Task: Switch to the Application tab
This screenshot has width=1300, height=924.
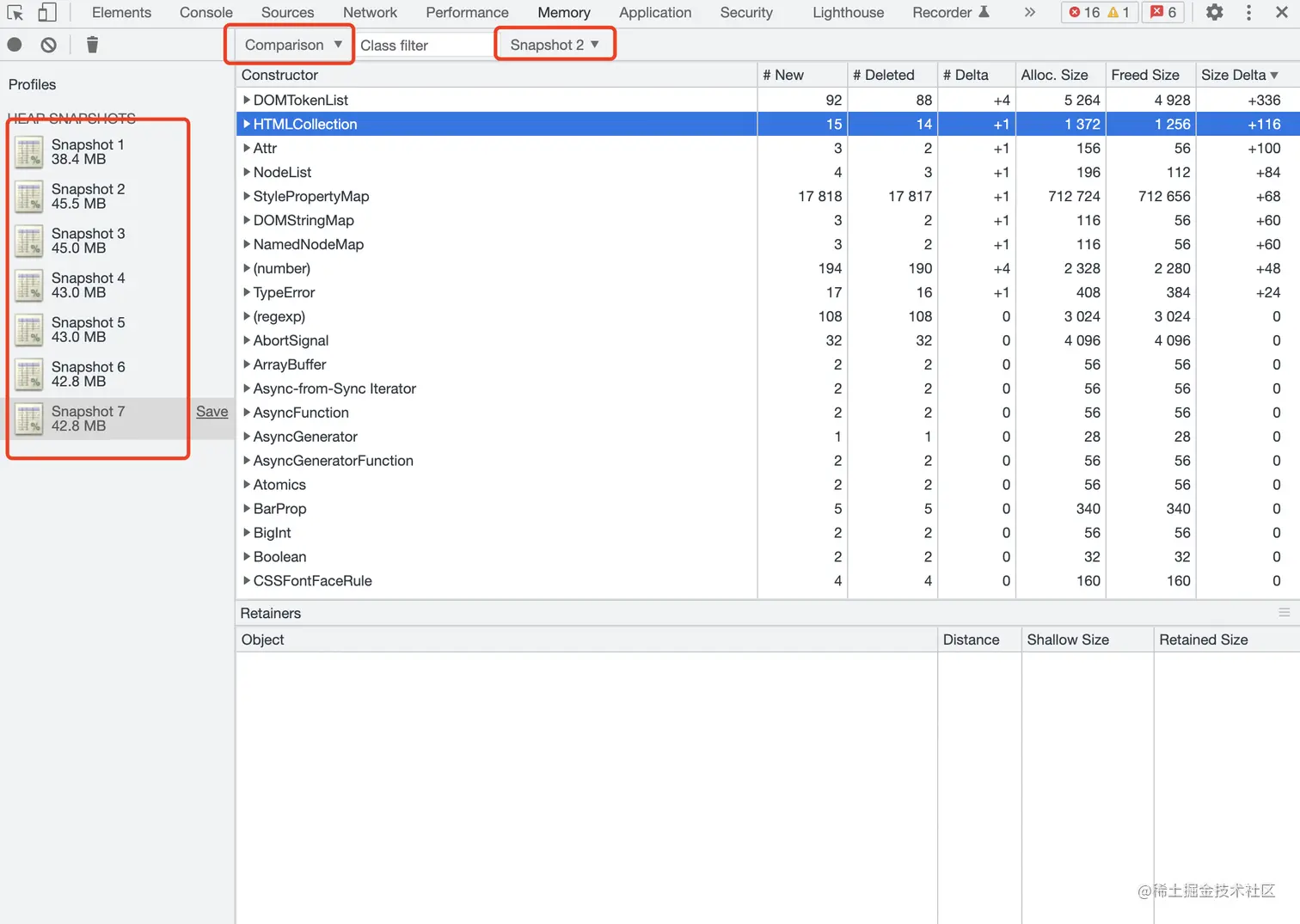Action: (655, 13)
